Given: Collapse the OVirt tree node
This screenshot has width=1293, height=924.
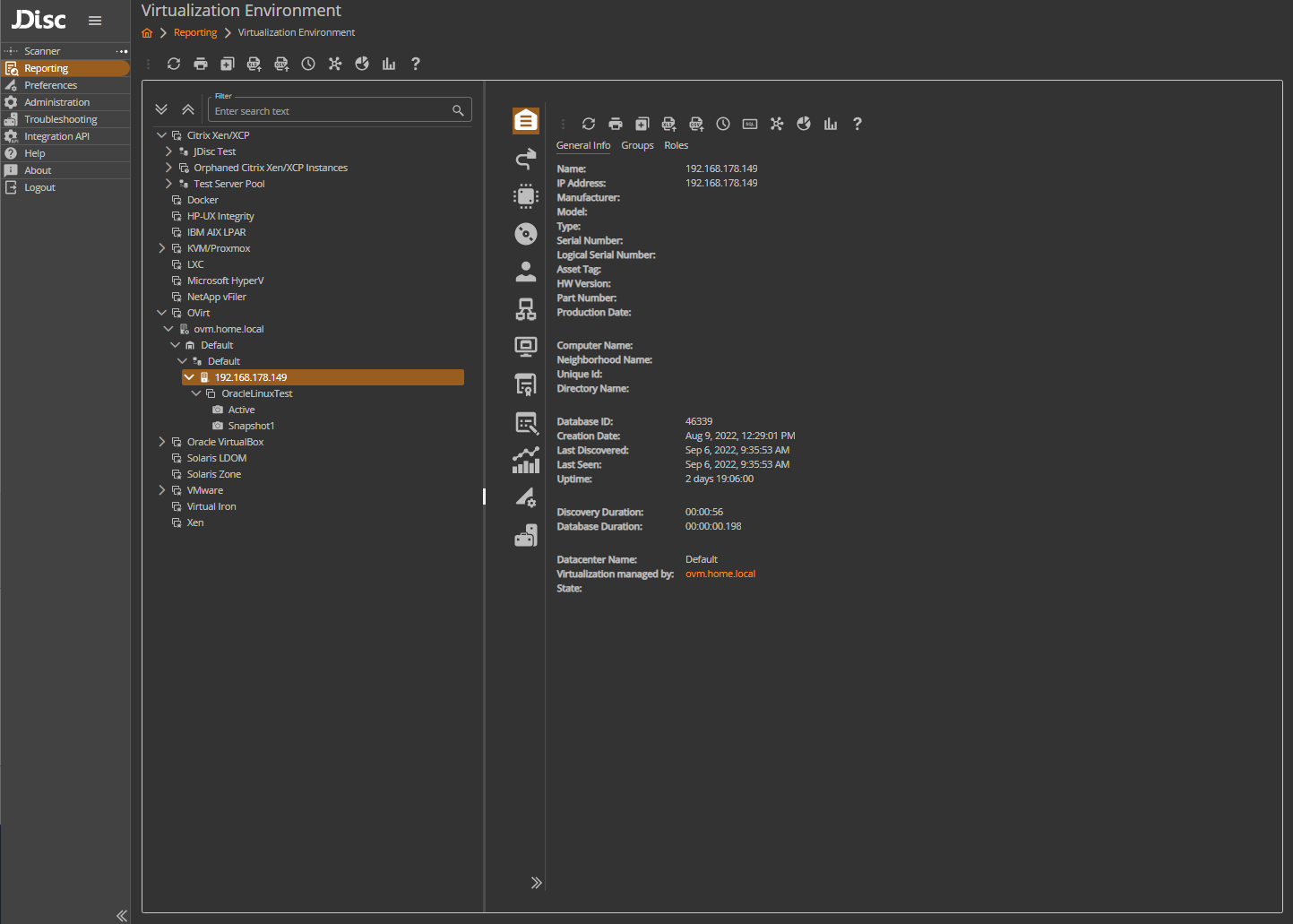Looking at the screenshot, I should coord(161,312).
